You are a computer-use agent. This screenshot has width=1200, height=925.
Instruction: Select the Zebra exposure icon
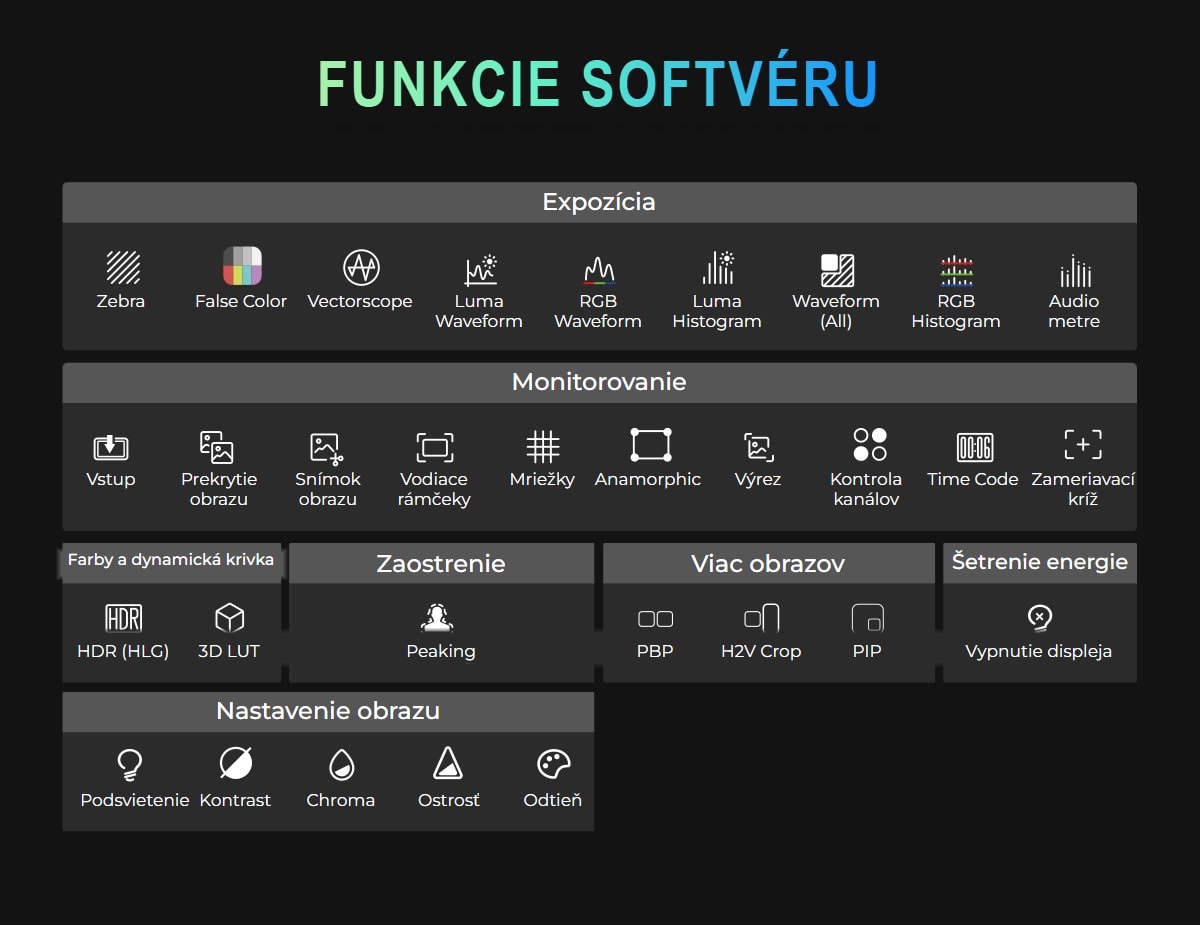122,267
